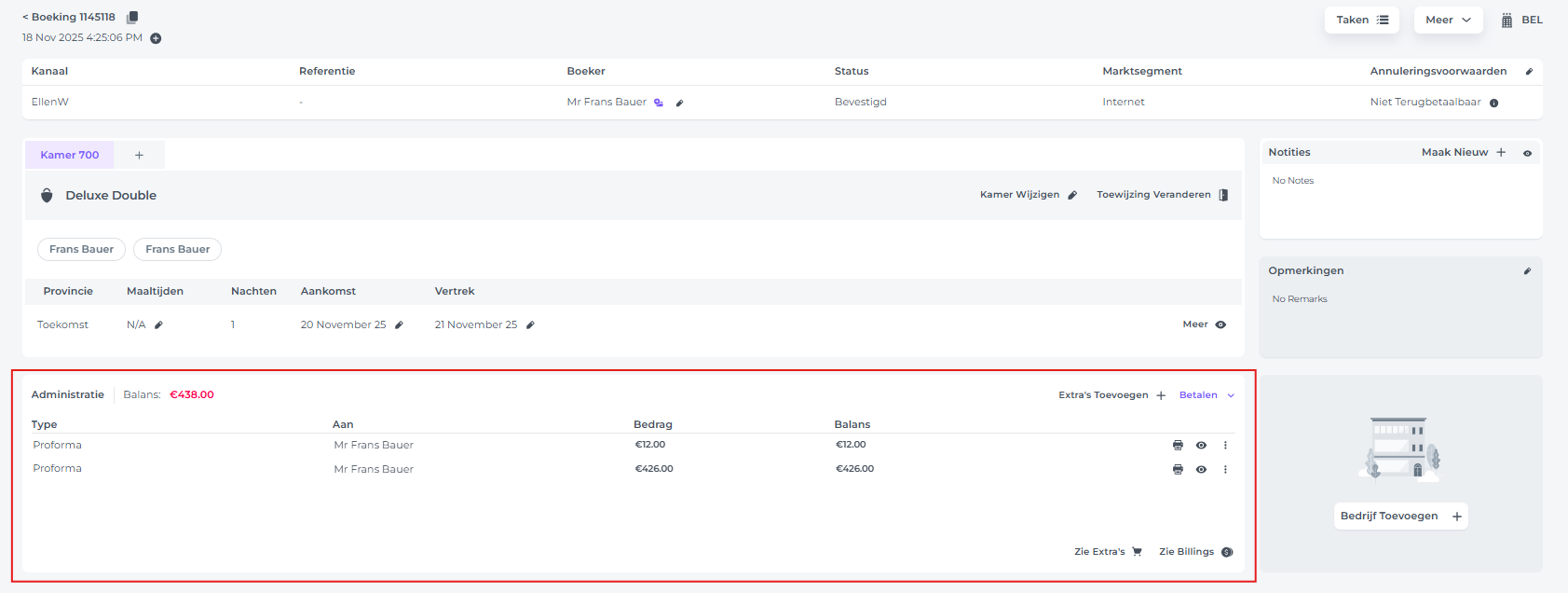Toggle visibility of Notities panel
Viewport: 1568px width, 593px height.
pos(1527,153)
